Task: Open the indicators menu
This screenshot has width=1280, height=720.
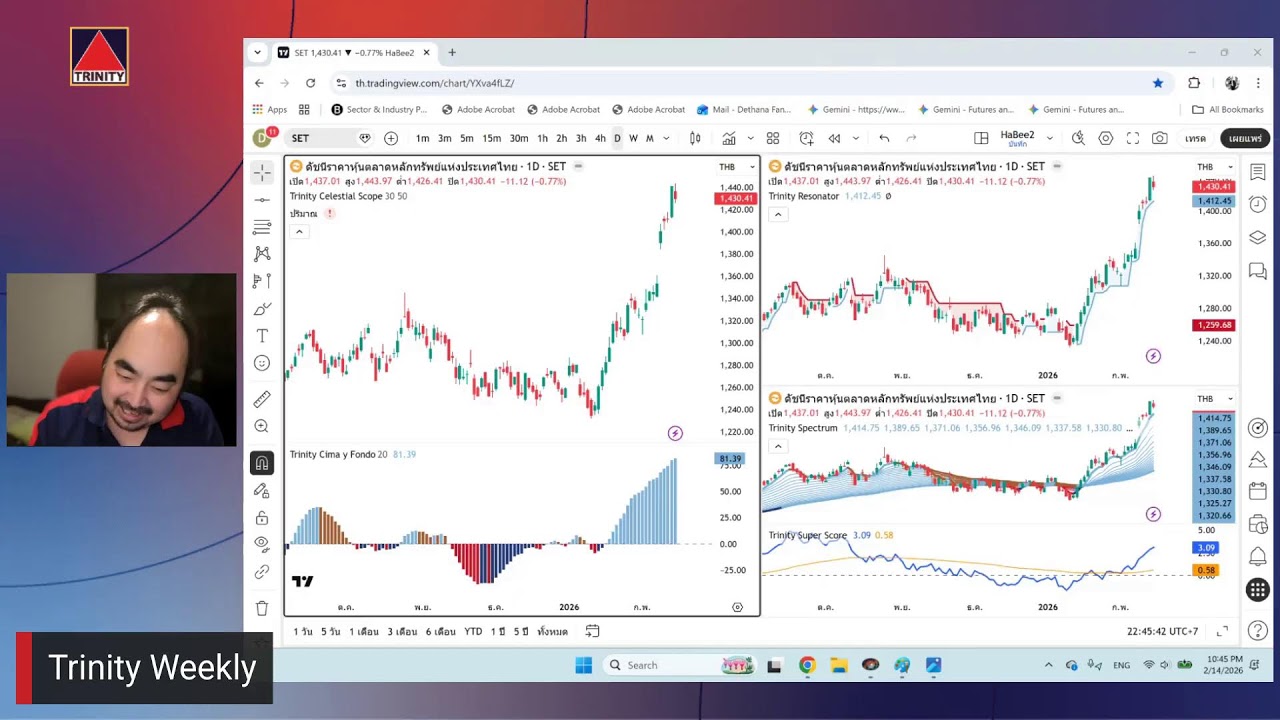Action: pos(729,138)
